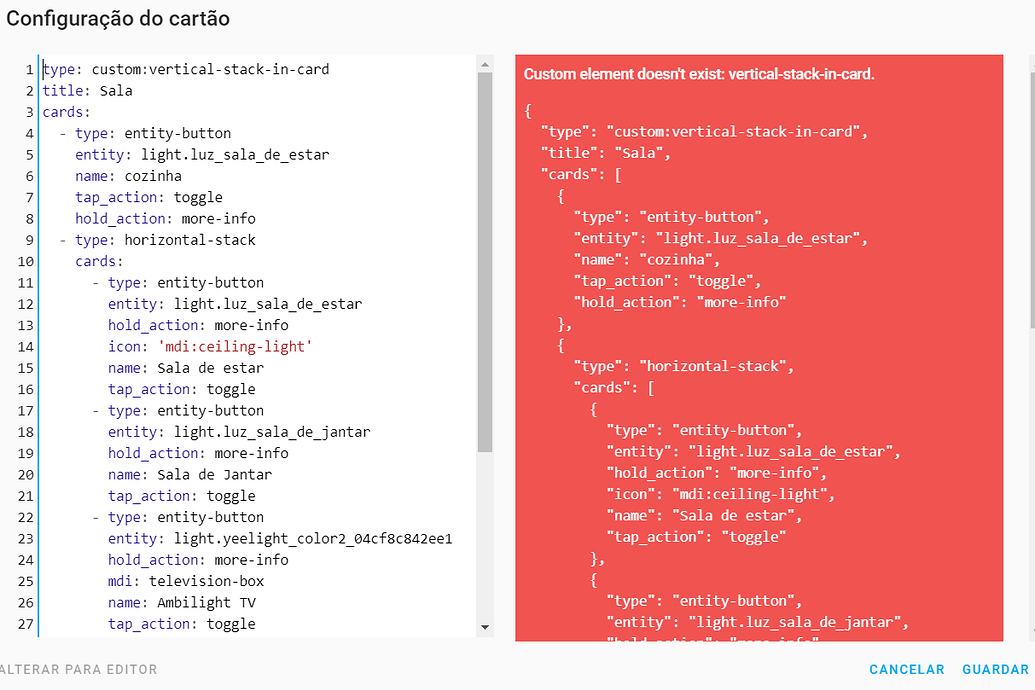
Task: Place cursor on line 1 type custom:vertical-stack-in-card
Action: tap(186, 70)
